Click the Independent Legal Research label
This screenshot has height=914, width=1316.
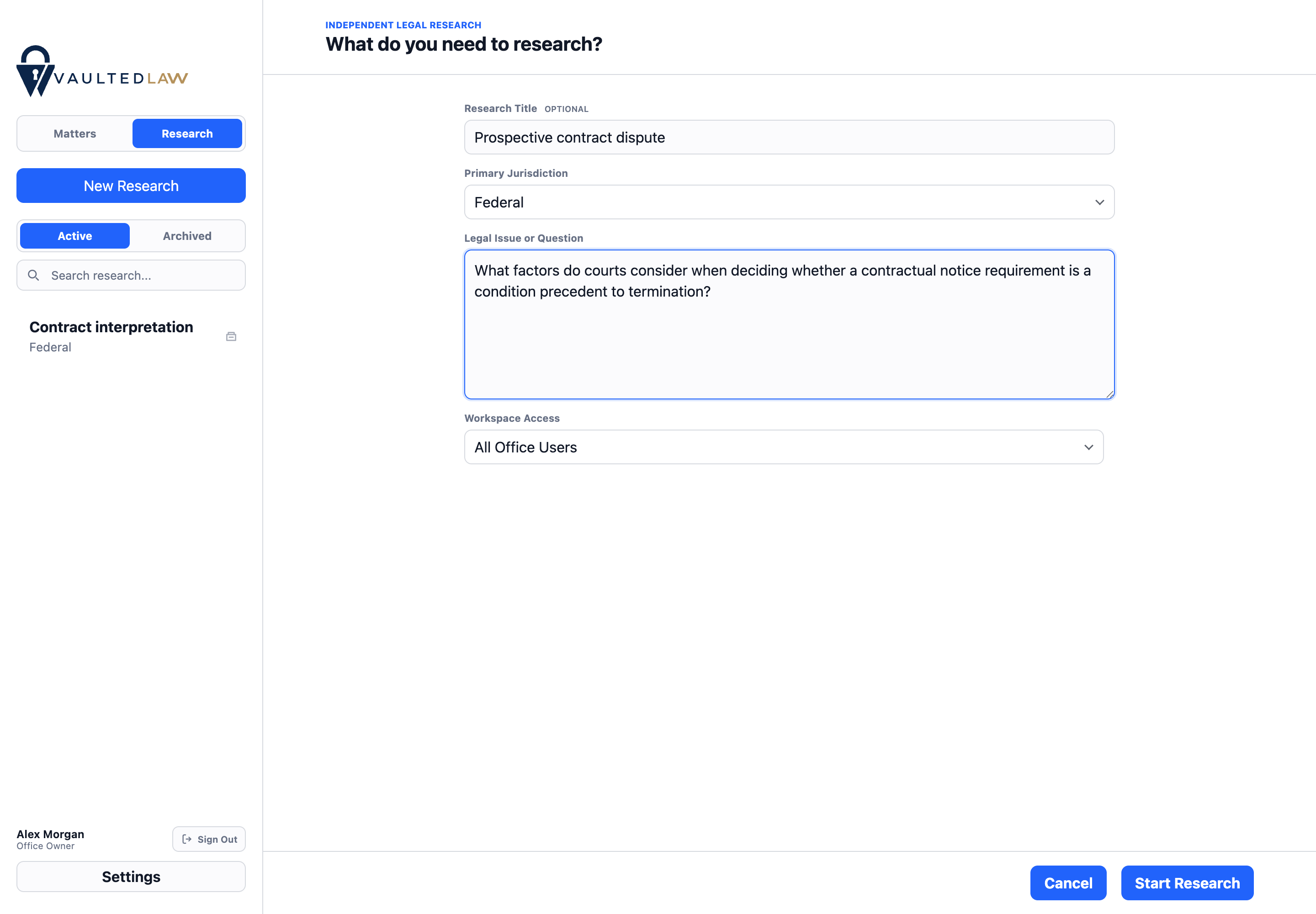coord(403,25)
